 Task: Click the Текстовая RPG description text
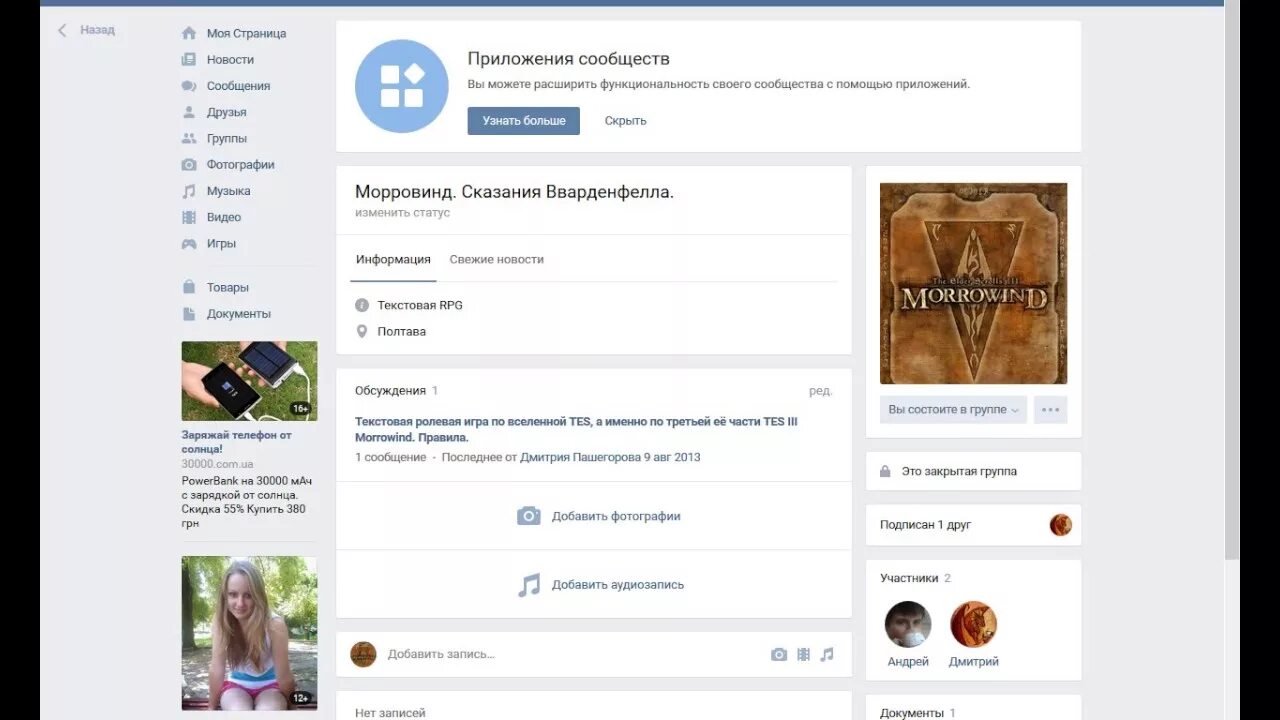pyautogui.click(x=420, y=305)
